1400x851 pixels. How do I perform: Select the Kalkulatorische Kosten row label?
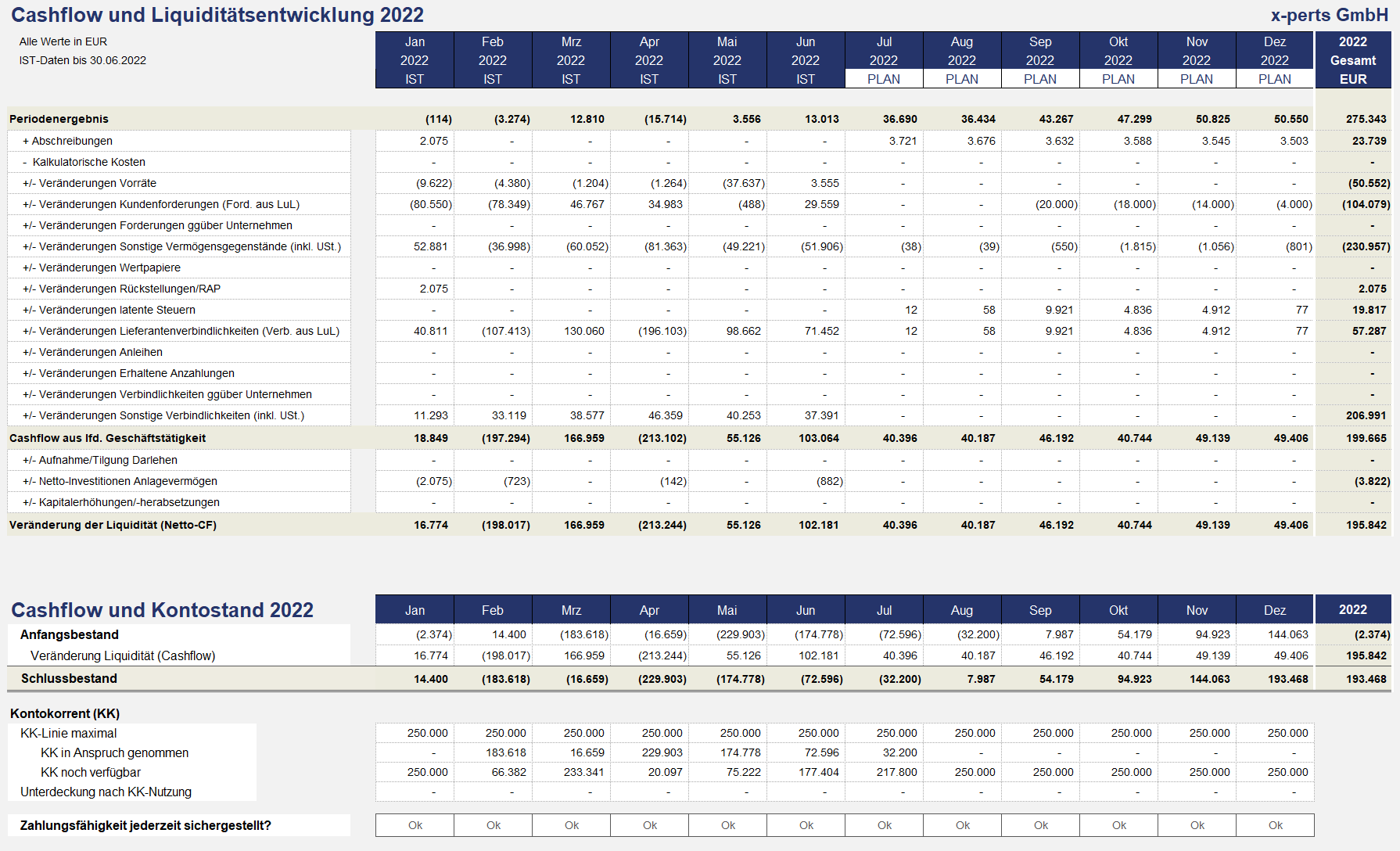(84, 162)
